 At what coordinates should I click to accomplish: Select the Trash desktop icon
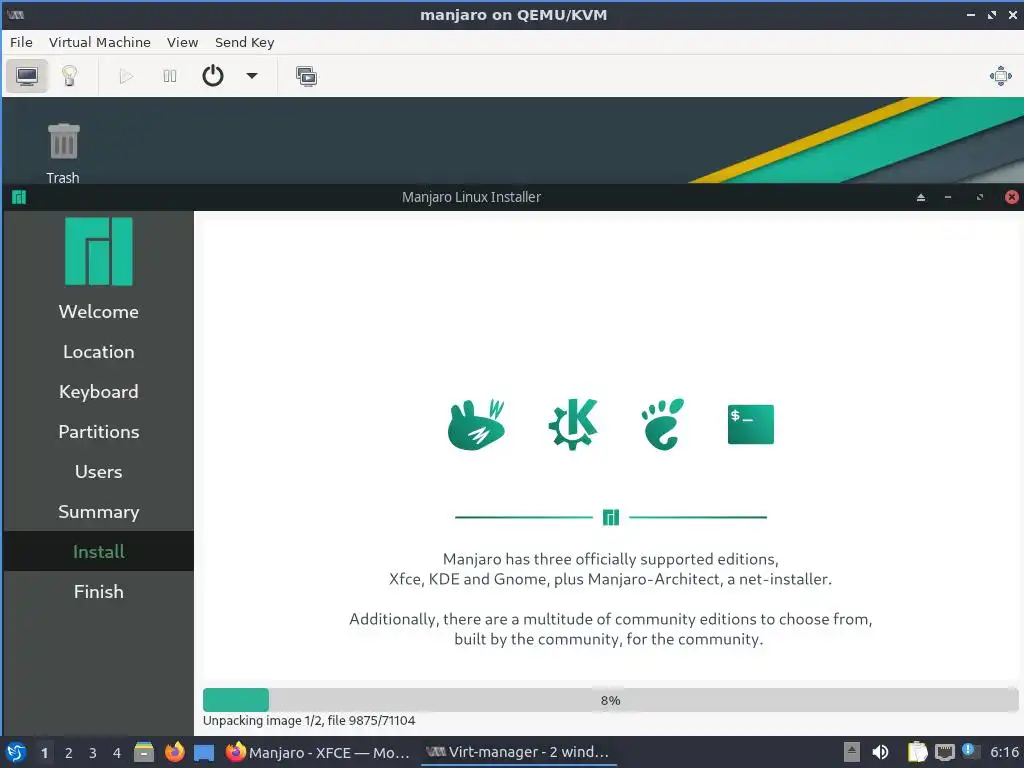(63, 153)
